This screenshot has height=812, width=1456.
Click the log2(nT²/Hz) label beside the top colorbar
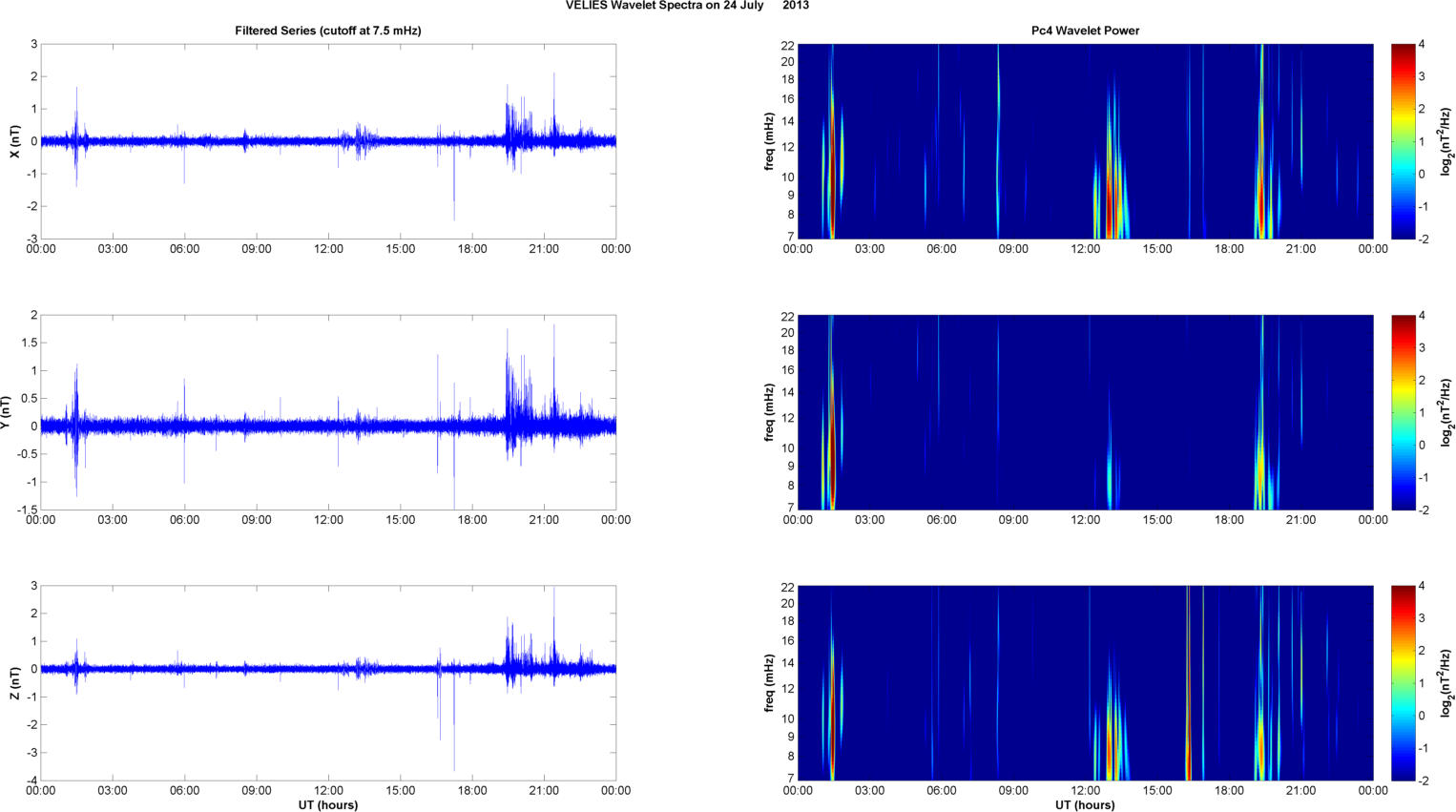1446,141
